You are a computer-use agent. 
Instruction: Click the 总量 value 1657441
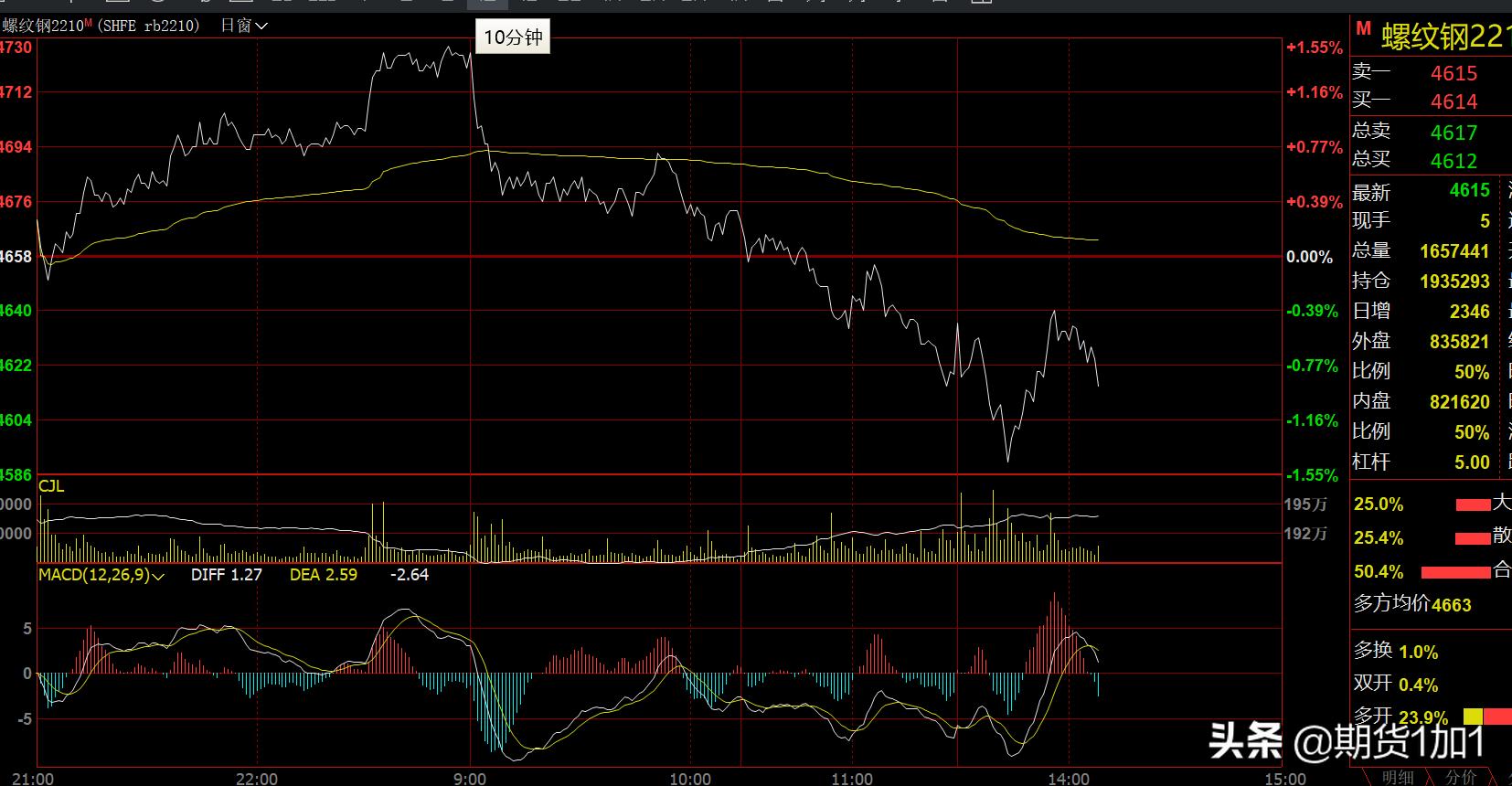coord(1454,250)
